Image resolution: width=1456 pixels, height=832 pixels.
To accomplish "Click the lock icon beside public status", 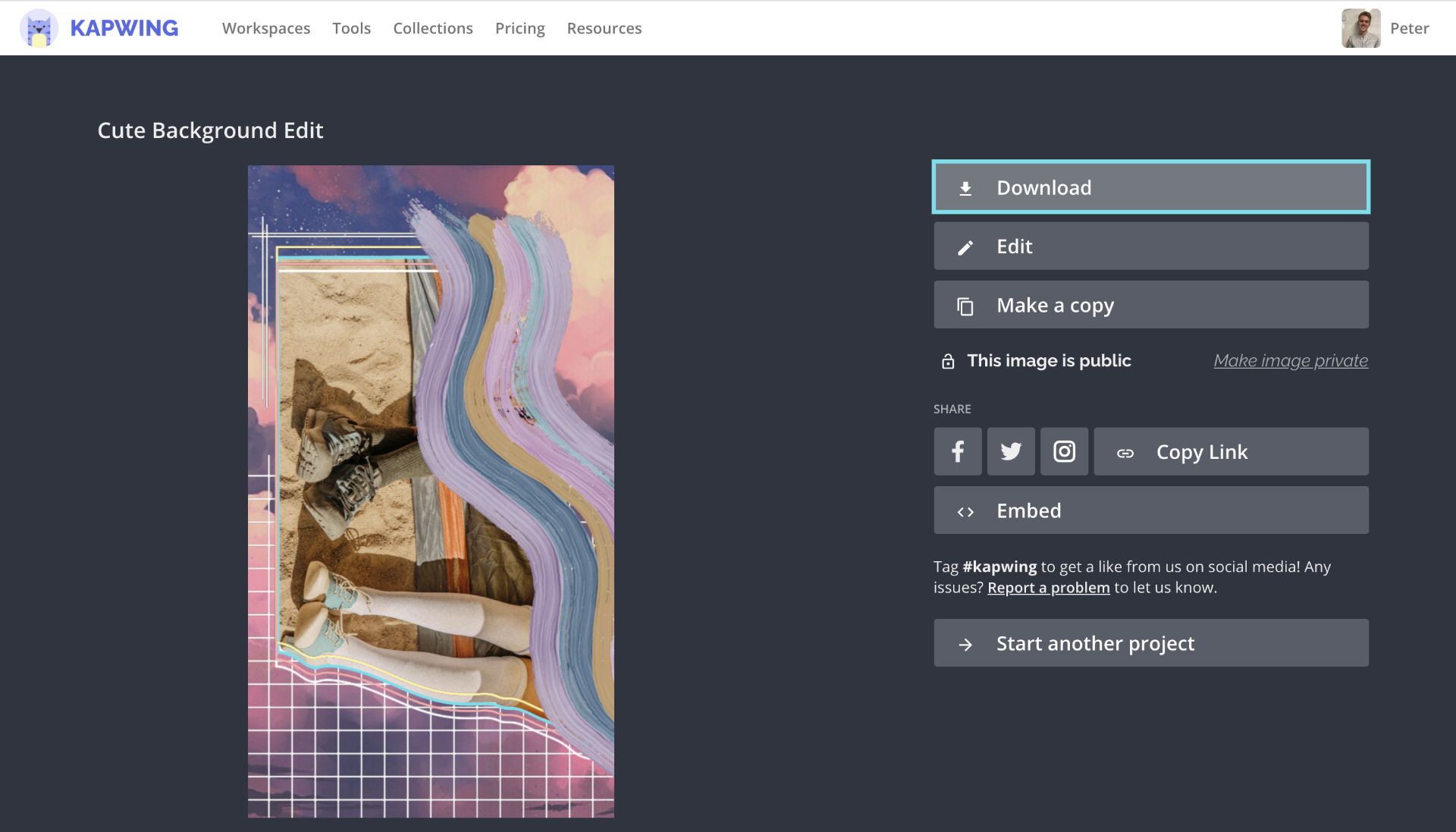I will pos(948,361).
